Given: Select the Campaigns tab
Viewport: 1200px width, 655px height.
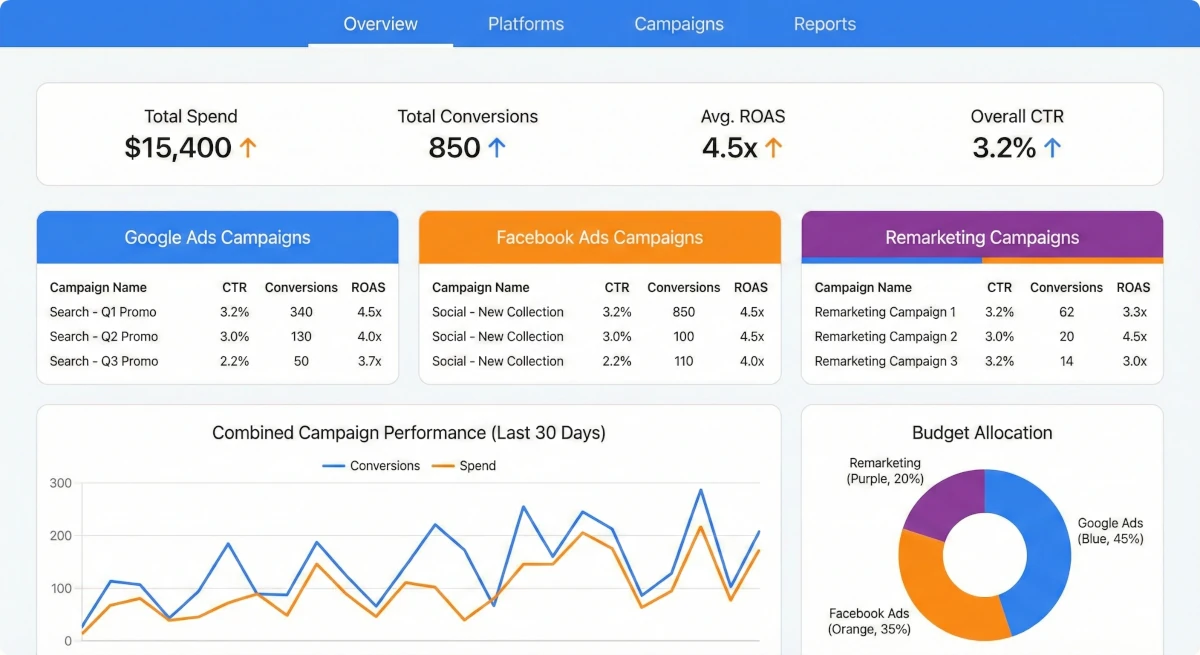Looking at the screenshot, I should point(679,24).
